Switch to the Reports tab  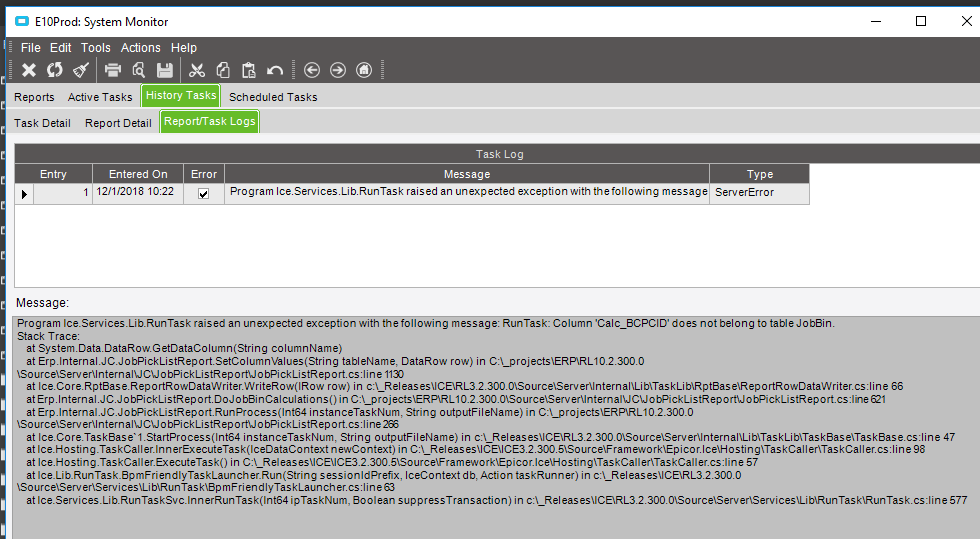pos(34,97)
